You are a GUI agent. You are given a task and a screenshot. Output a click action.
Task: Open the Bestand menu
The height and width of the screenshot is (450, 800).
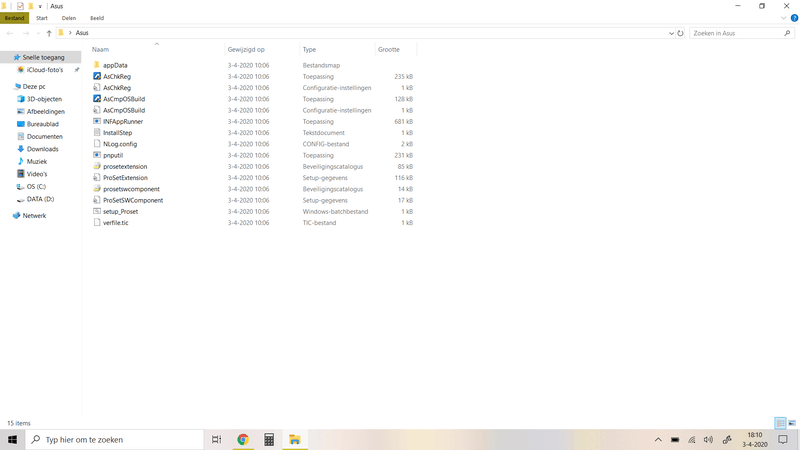pos(14,18)
